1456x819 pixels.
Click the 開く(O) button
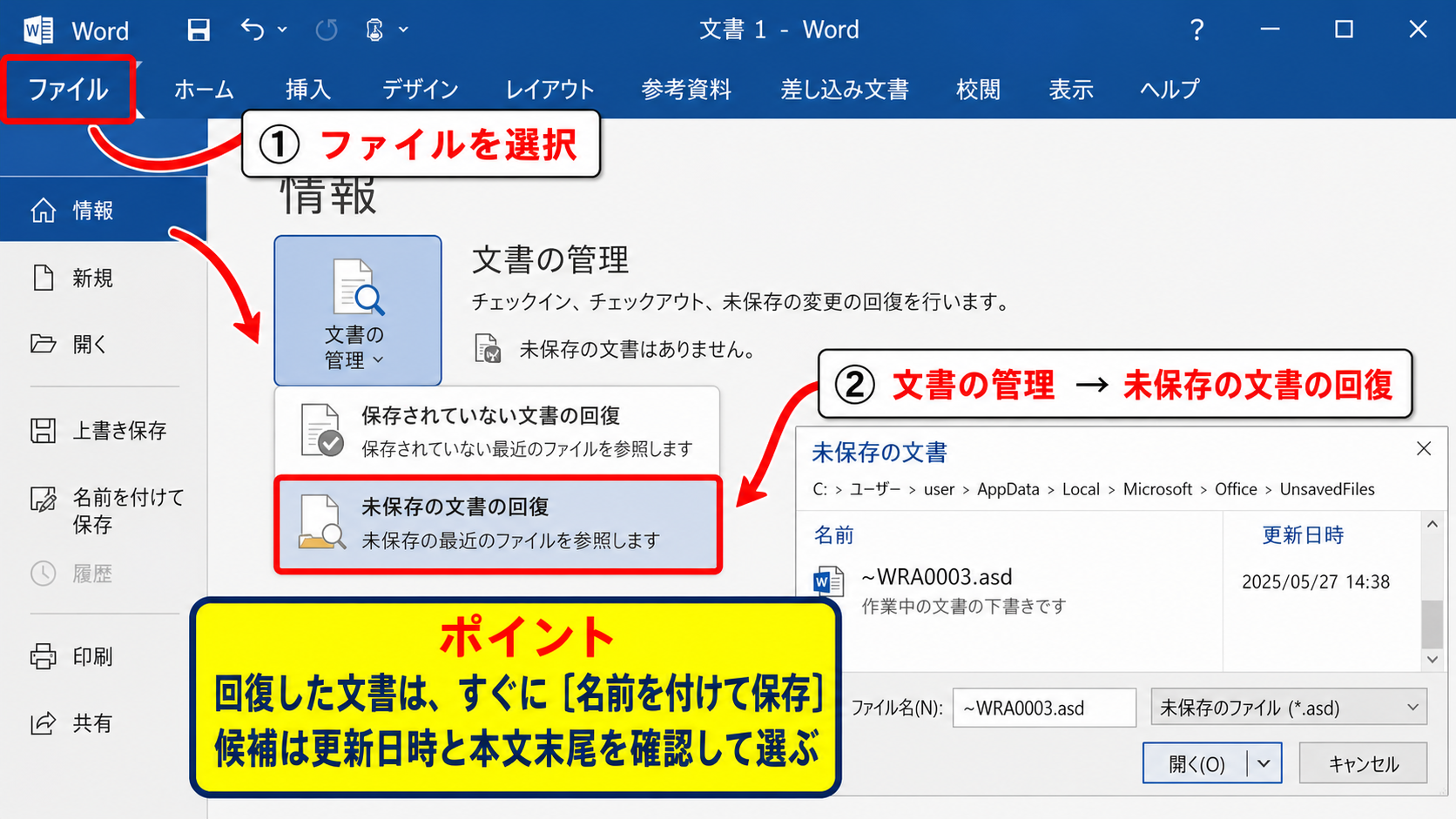click(x=1196, y=764)
